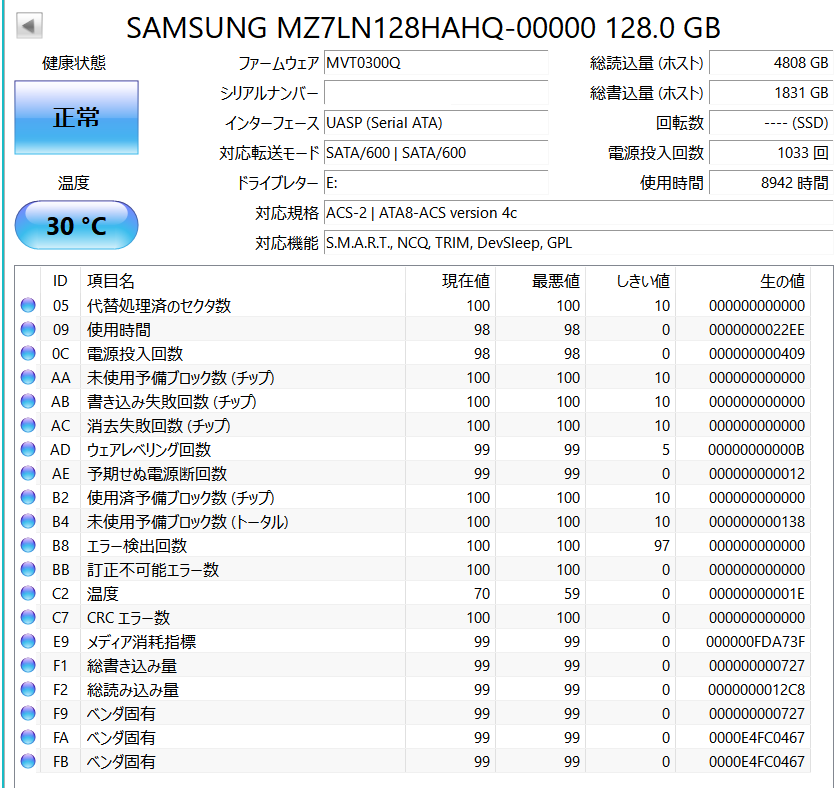The height and width of the screenshot is (788, 840).
Task: Click the previous disk arrow button
Action: click(30, 25)
